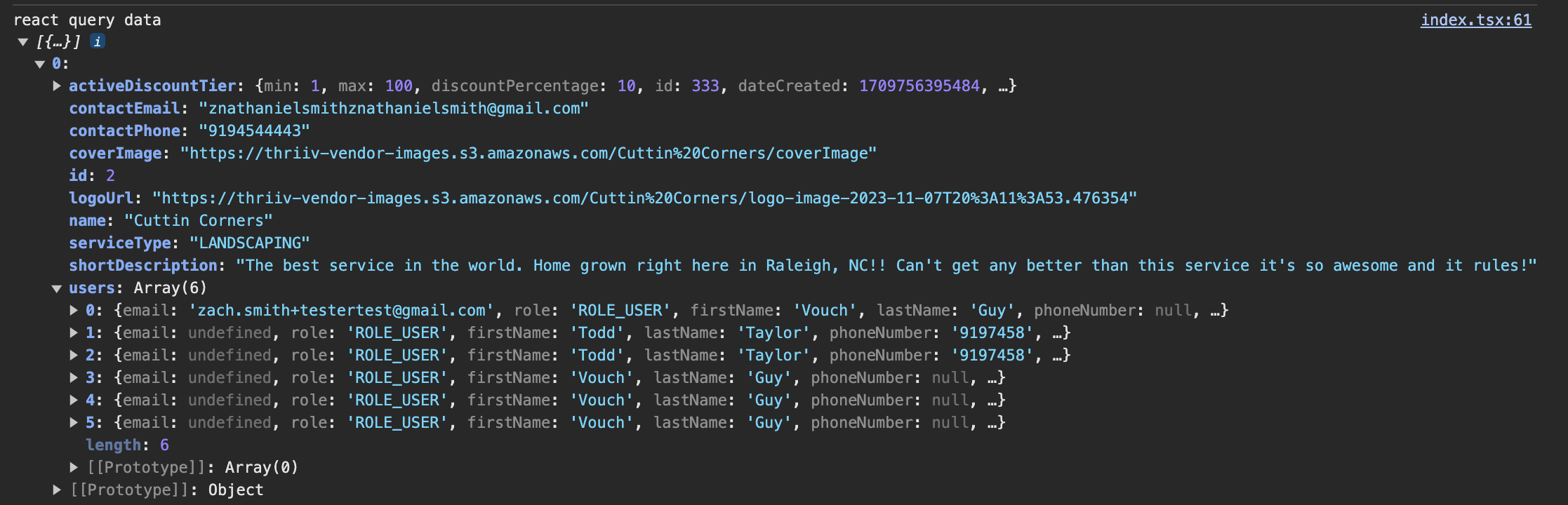
Task: Click the coverImage URL string
Action: [x=529, y=153]
